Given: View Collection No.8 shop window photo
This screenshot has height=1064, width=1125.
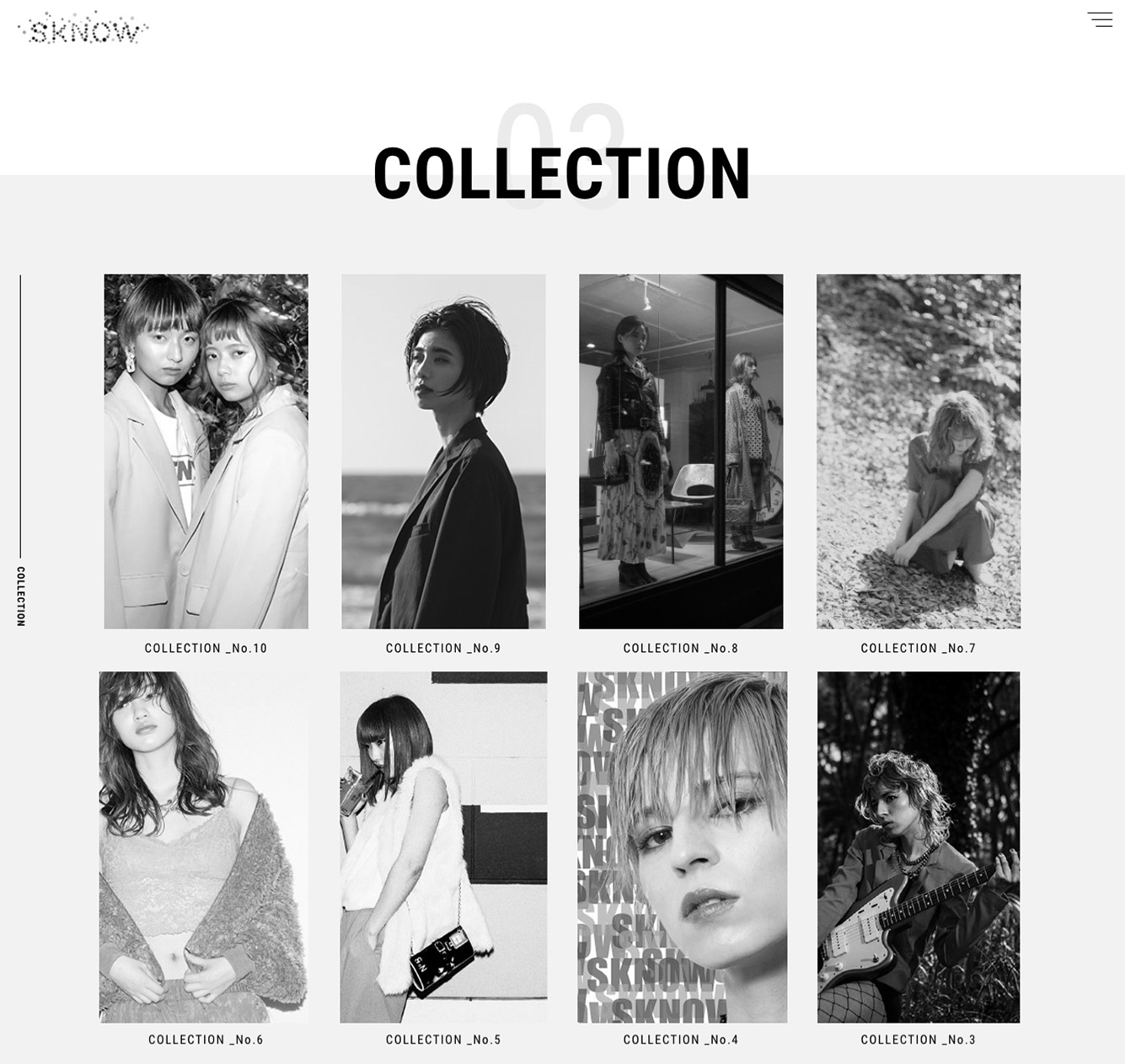Looking at the screenshot, I should point(681,451).
